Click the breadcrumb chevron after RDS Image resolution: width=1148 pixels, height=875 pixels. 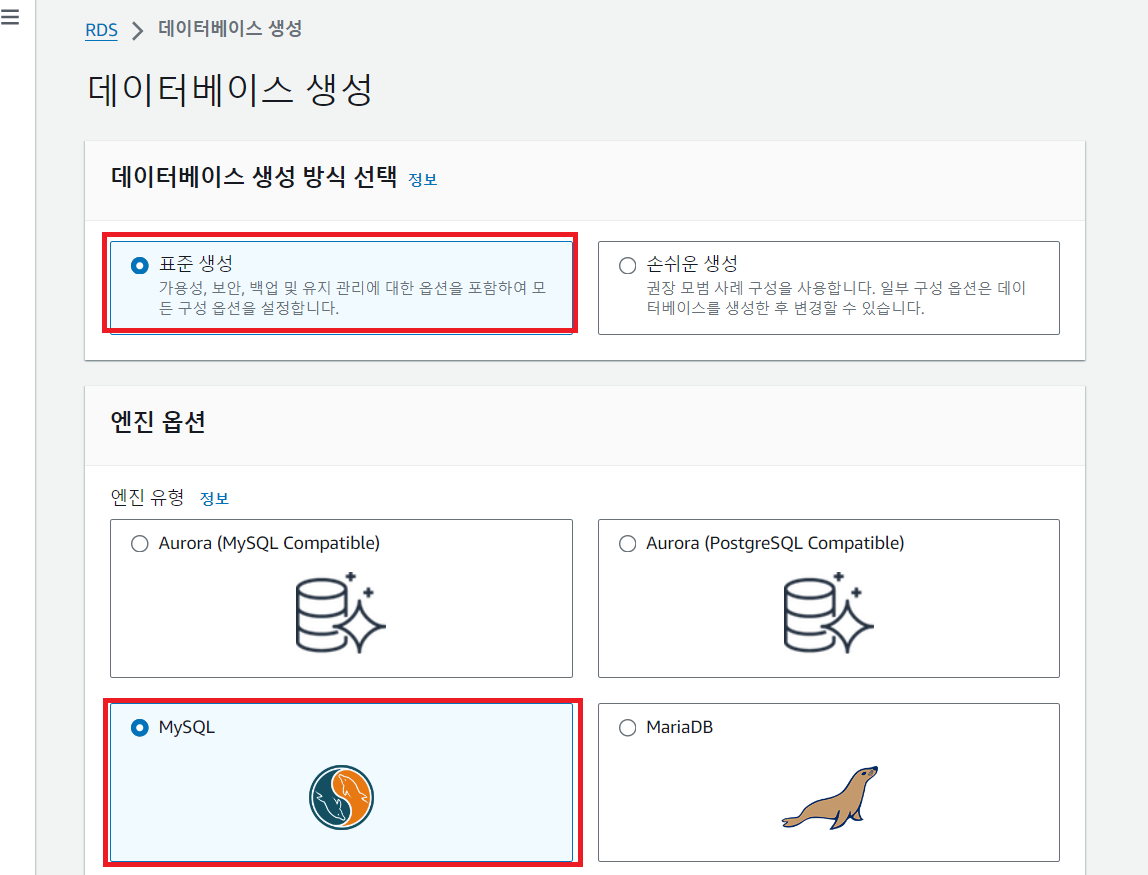137,31
